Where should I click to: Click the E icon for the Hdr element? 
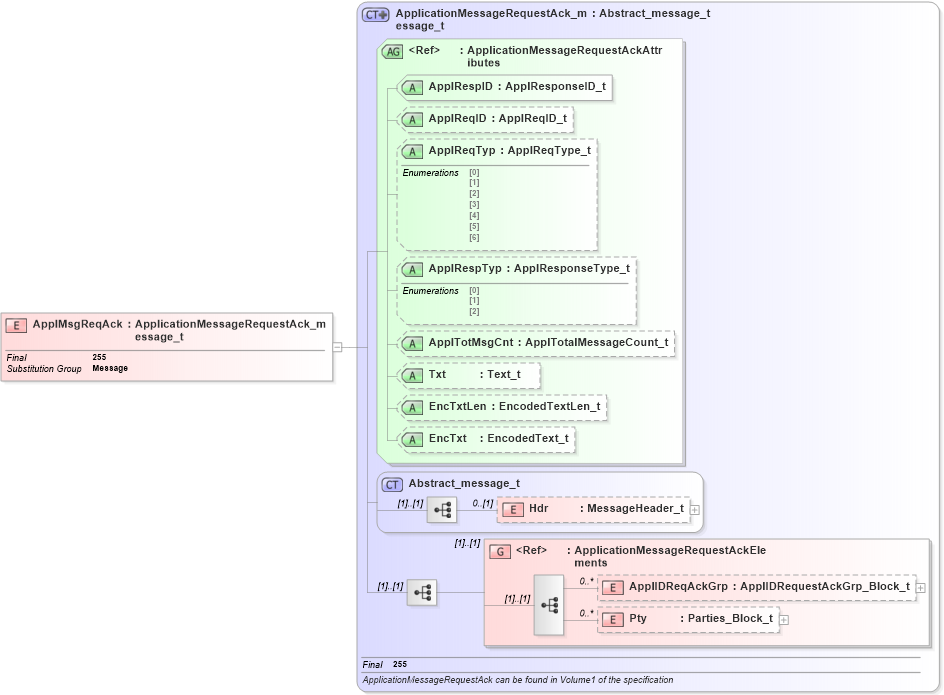click(x=513, y=509)
